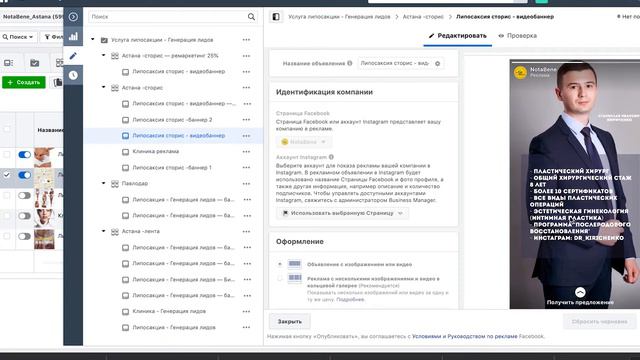Open options for Клиника - Генерация лидов
Viewport: 640px width, 360px height.
[246, 311]
